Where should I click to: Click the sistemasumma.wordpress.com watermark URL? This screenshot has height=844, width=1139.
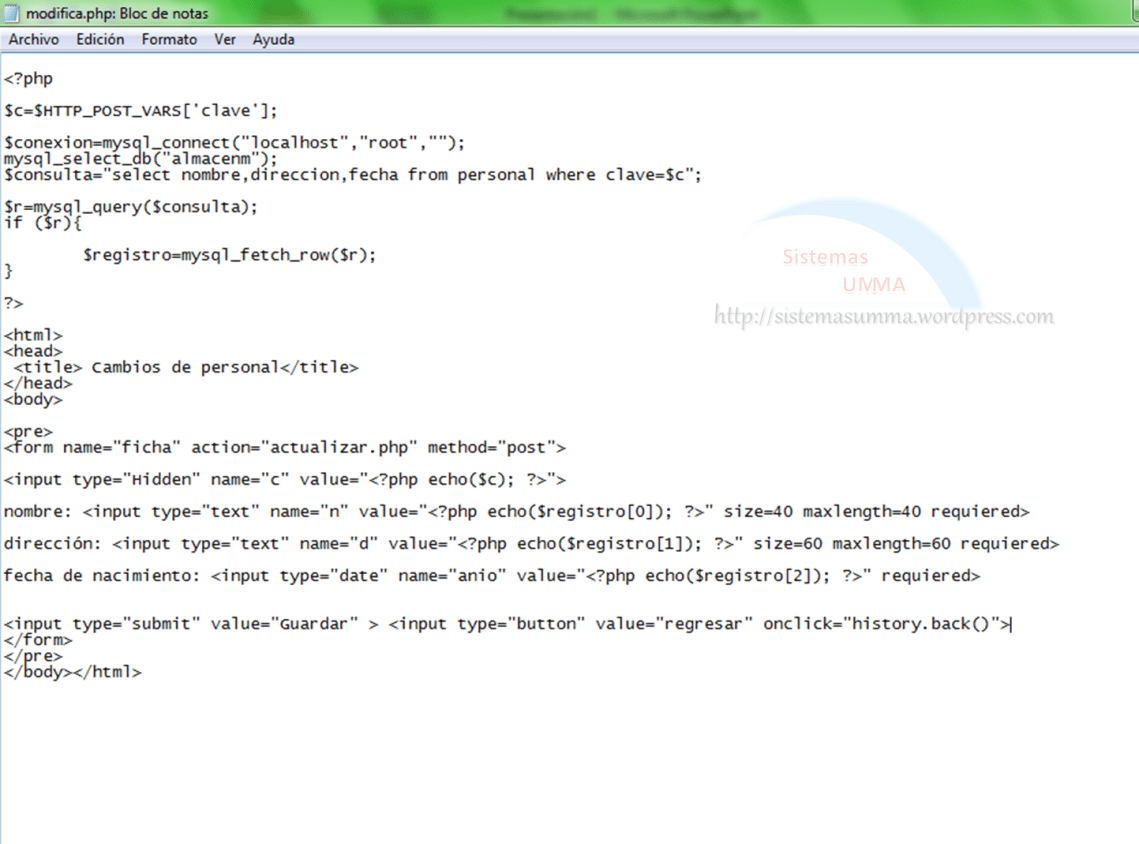(x=883, y=317)
